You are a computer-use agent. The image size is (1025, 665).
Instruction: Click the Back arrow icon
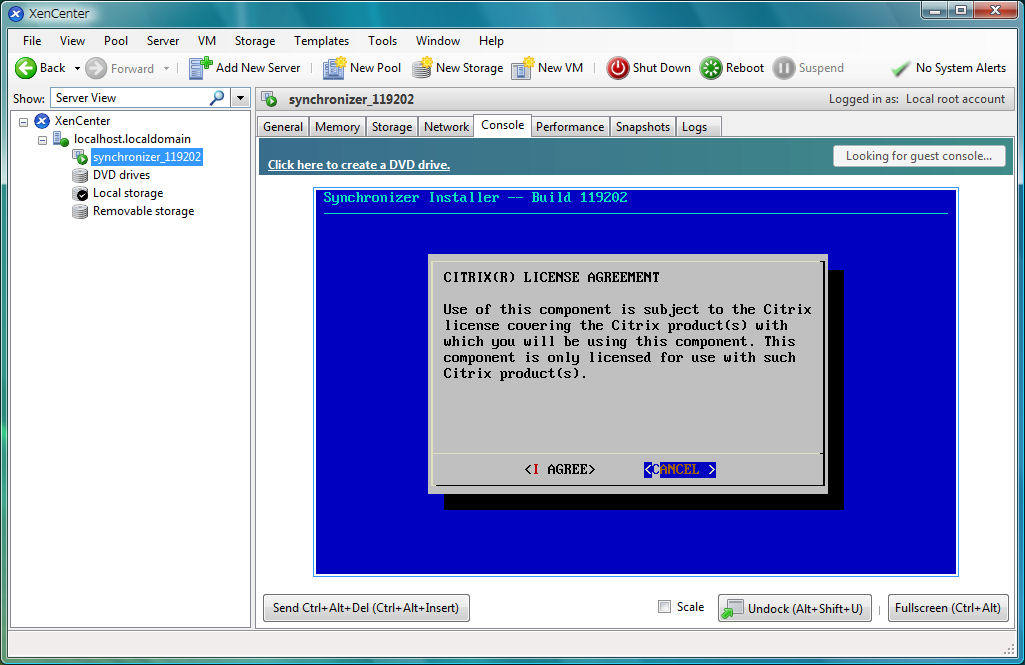click(25, 68)
